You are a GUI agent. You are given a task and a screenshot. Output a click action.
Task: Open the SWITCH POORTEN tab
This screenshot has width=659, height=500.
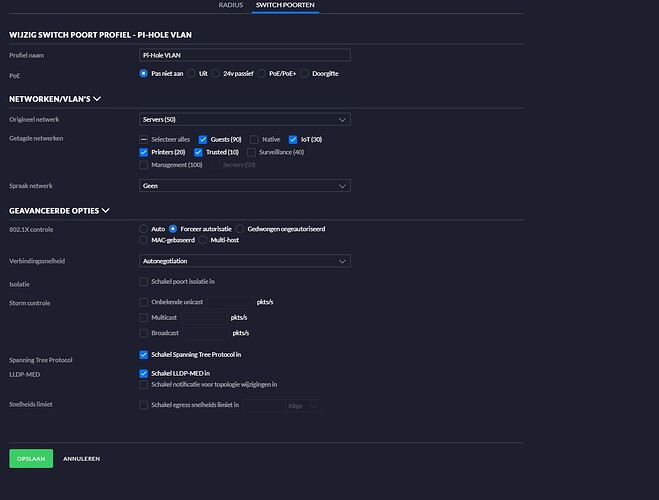pyautogui.click(x=286, y=5)
